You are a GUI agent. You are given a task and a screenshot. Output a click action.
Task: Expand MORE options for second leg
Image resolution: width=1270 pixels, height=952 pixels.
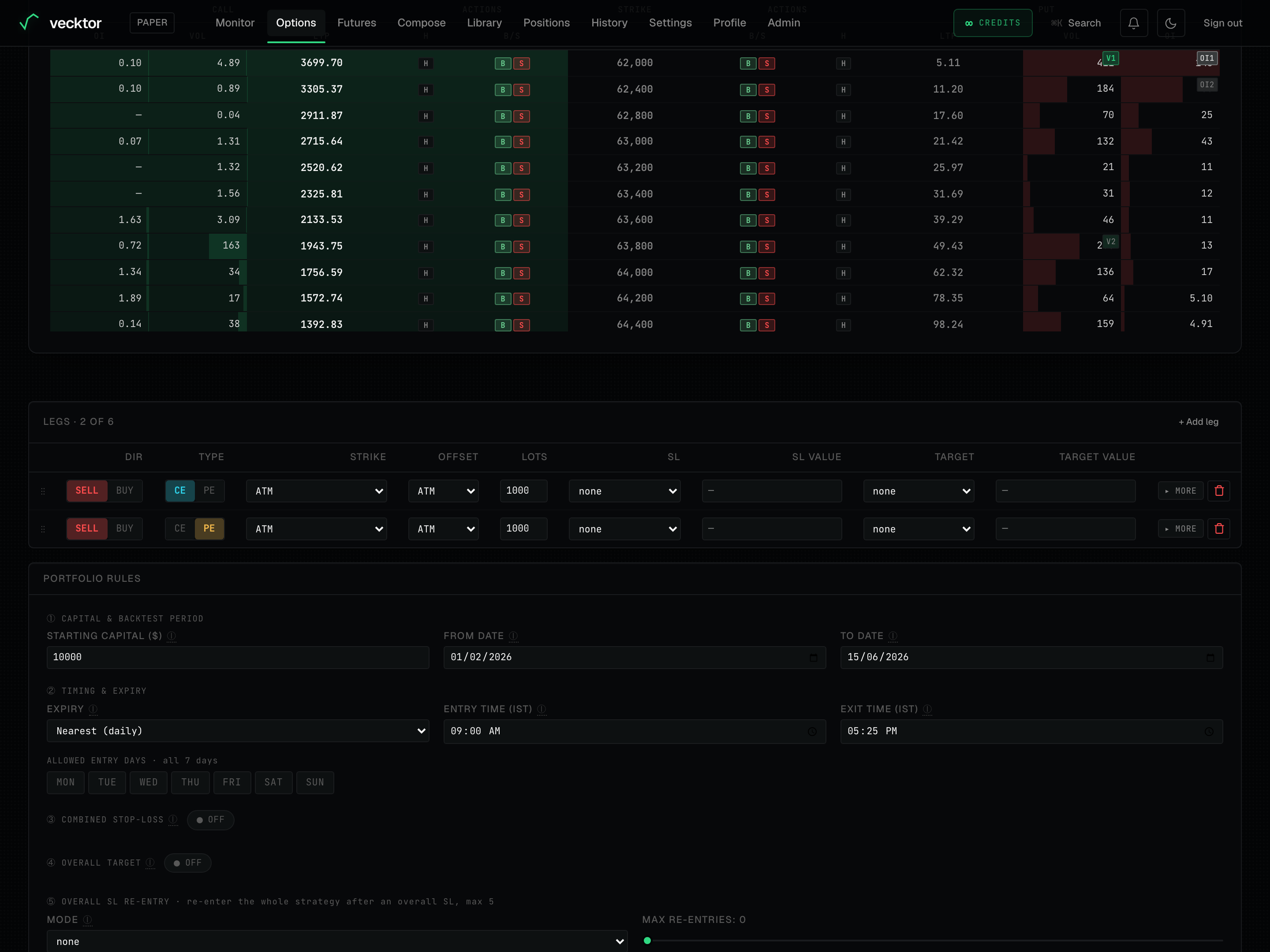click(x=1180, y=528)
